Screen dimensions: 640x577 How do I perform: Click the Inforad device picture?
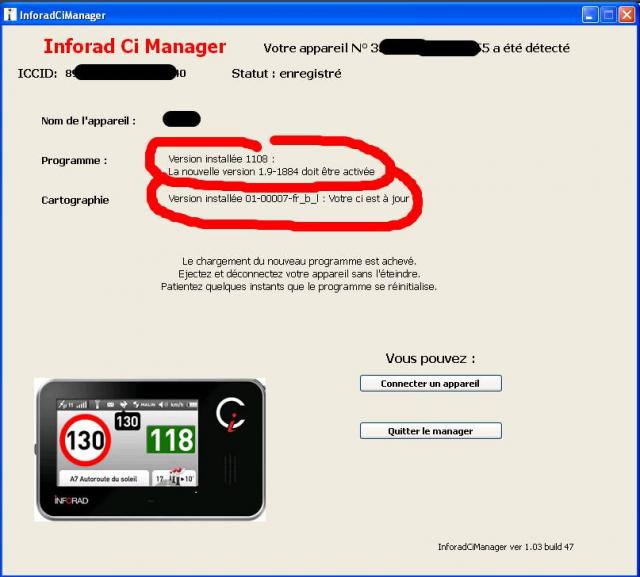pyautogui.click(x=150, y=450)
